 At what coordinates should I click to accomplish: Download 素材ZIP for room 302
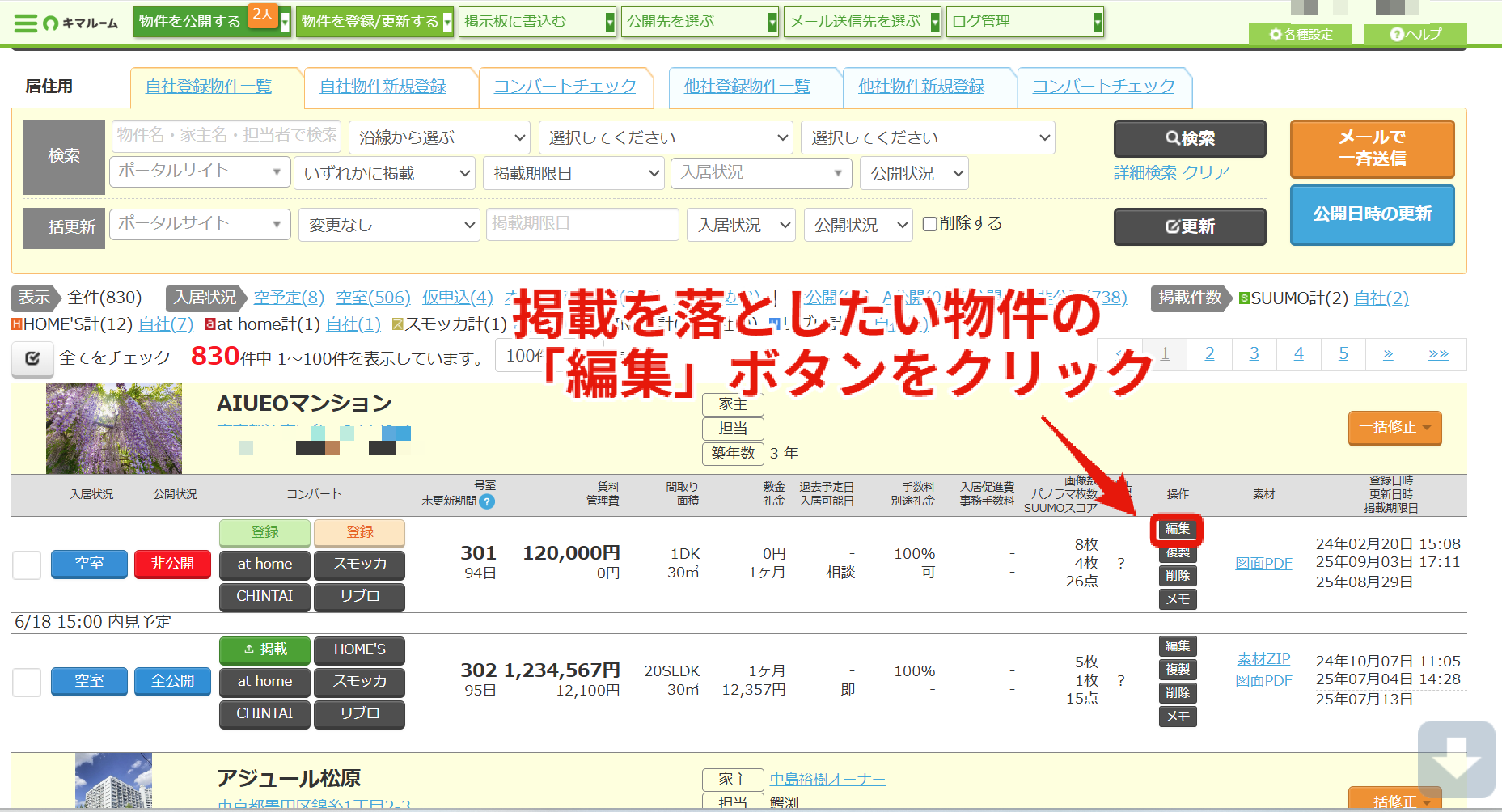(1263, 659)
